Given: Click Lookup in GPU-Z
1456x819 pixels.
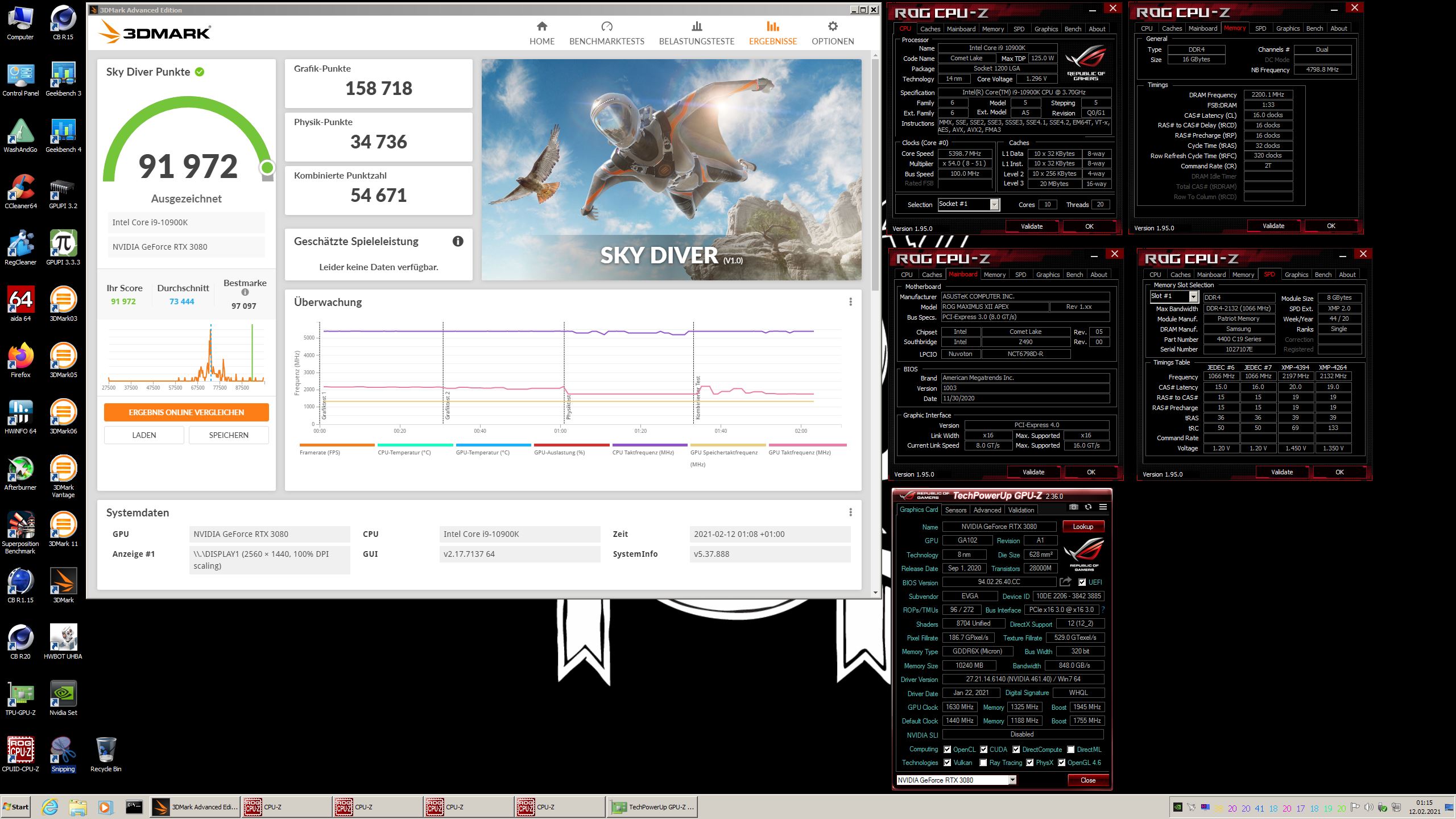Looking at the screenshot, I should tap(1083, 527).
